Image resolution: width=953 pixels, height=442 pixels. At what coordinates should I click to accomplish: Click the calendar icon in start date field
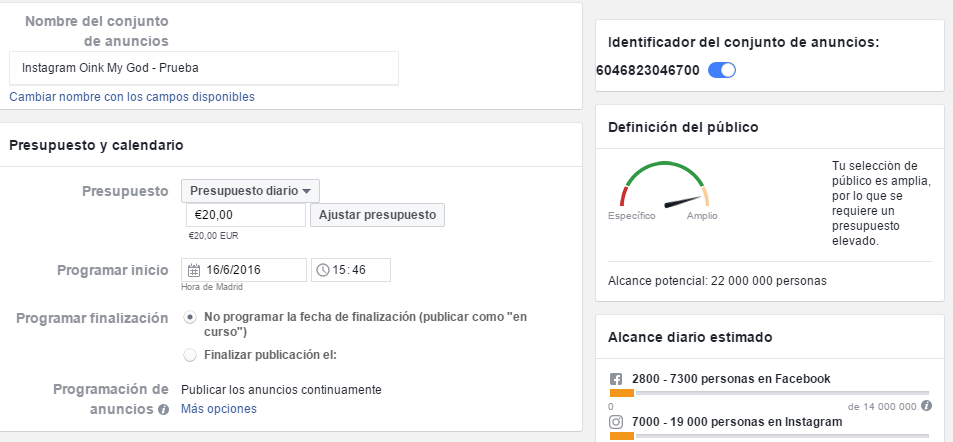194,270
